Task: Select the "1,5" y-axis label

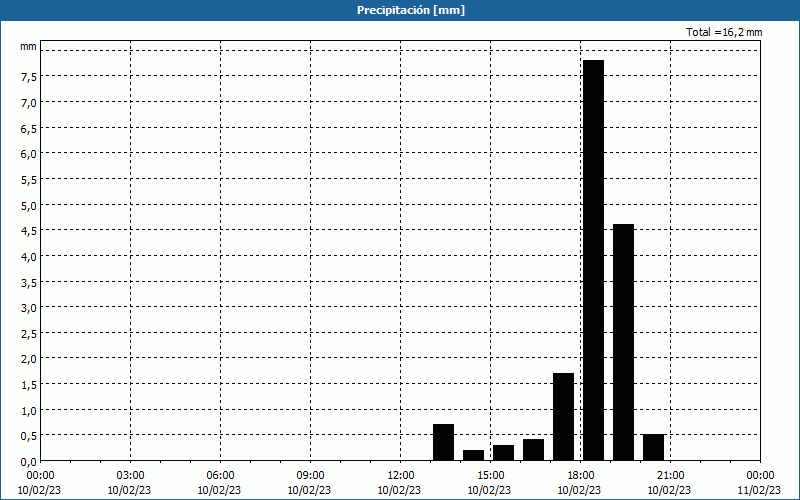Action: 29,385
